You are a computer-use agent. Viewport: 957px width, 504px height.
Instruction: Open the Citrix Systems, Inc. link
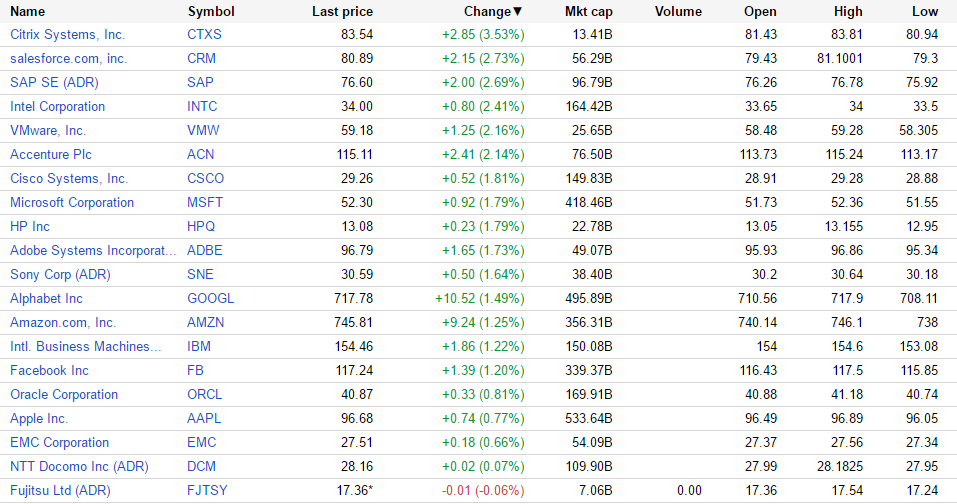pos(68,34)
